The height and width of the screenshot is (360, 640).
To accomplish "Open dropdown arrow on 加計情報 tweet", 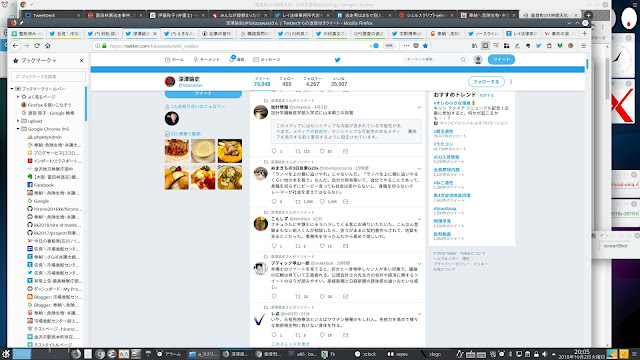I will point(419,107).
